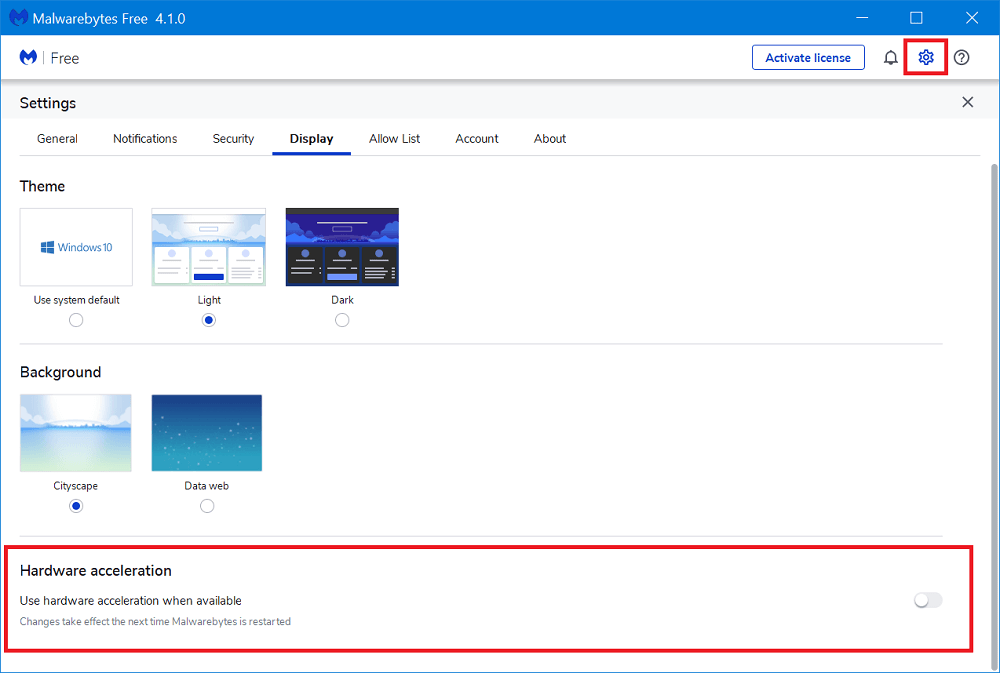Screen dimensions: 1000x673
Task: Toggle hardware acceleration switch
Action: click(928, 600)
